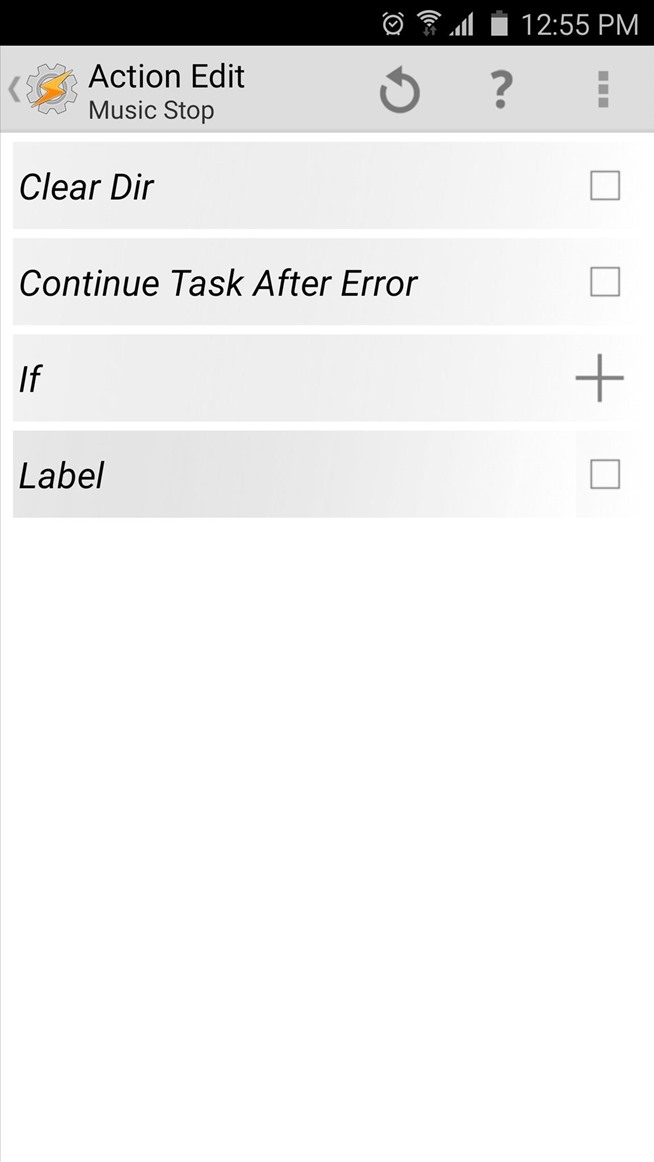654x1162 pixels.
Task: Tap the If row label
Action: (x=31, y=380)
